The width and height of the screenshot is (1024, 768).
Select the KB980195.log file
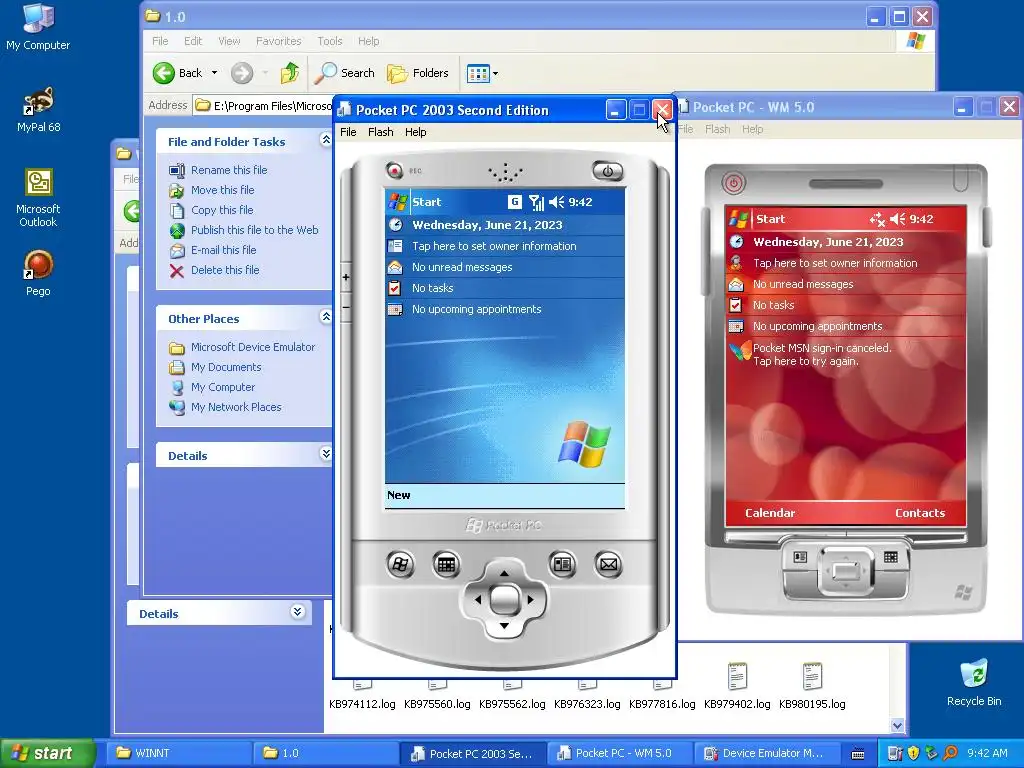(812, 686)
